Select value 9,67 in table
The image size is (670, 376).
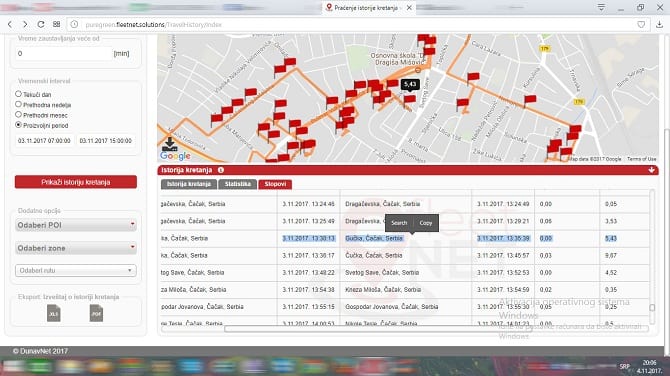[611, 255]
